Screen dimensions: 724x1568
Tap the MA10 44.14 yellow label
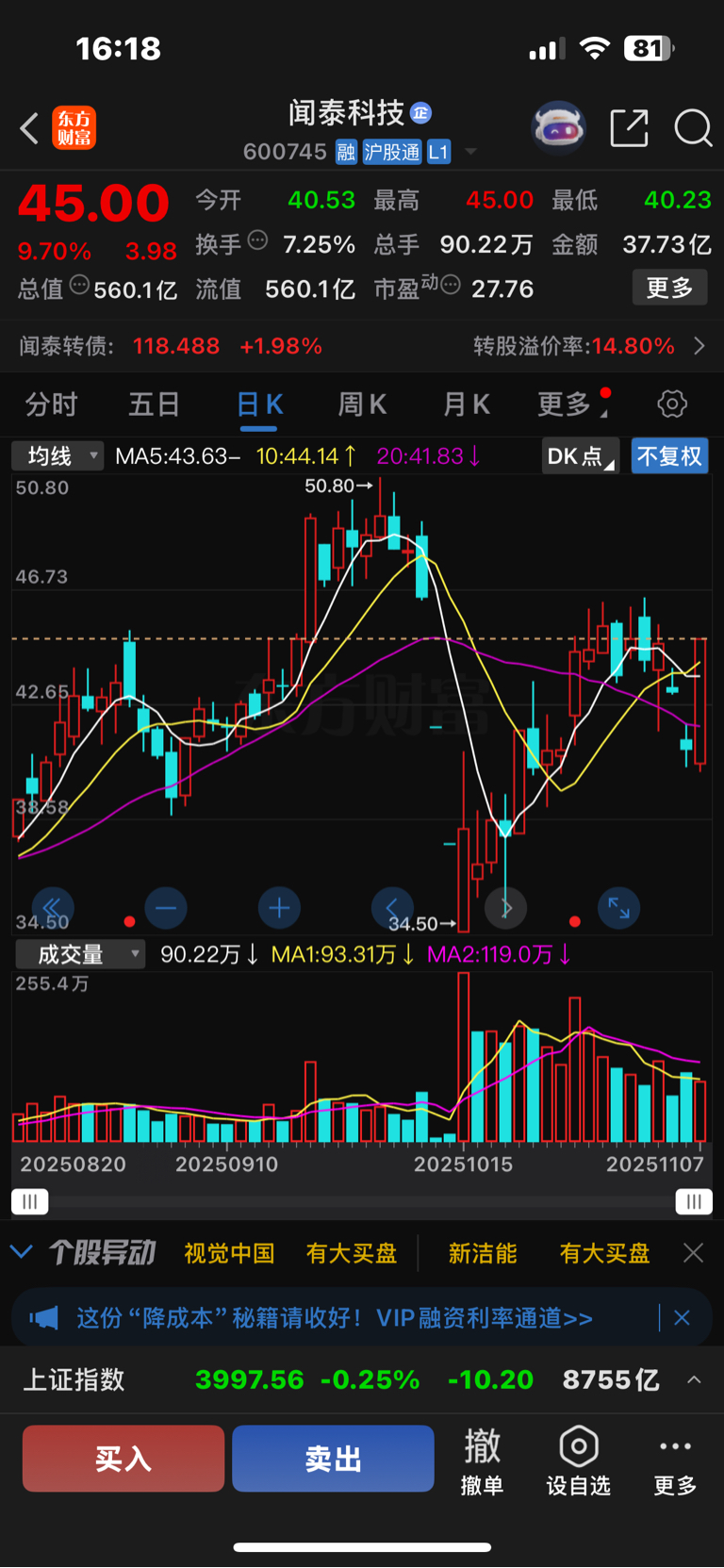[306, 456]
